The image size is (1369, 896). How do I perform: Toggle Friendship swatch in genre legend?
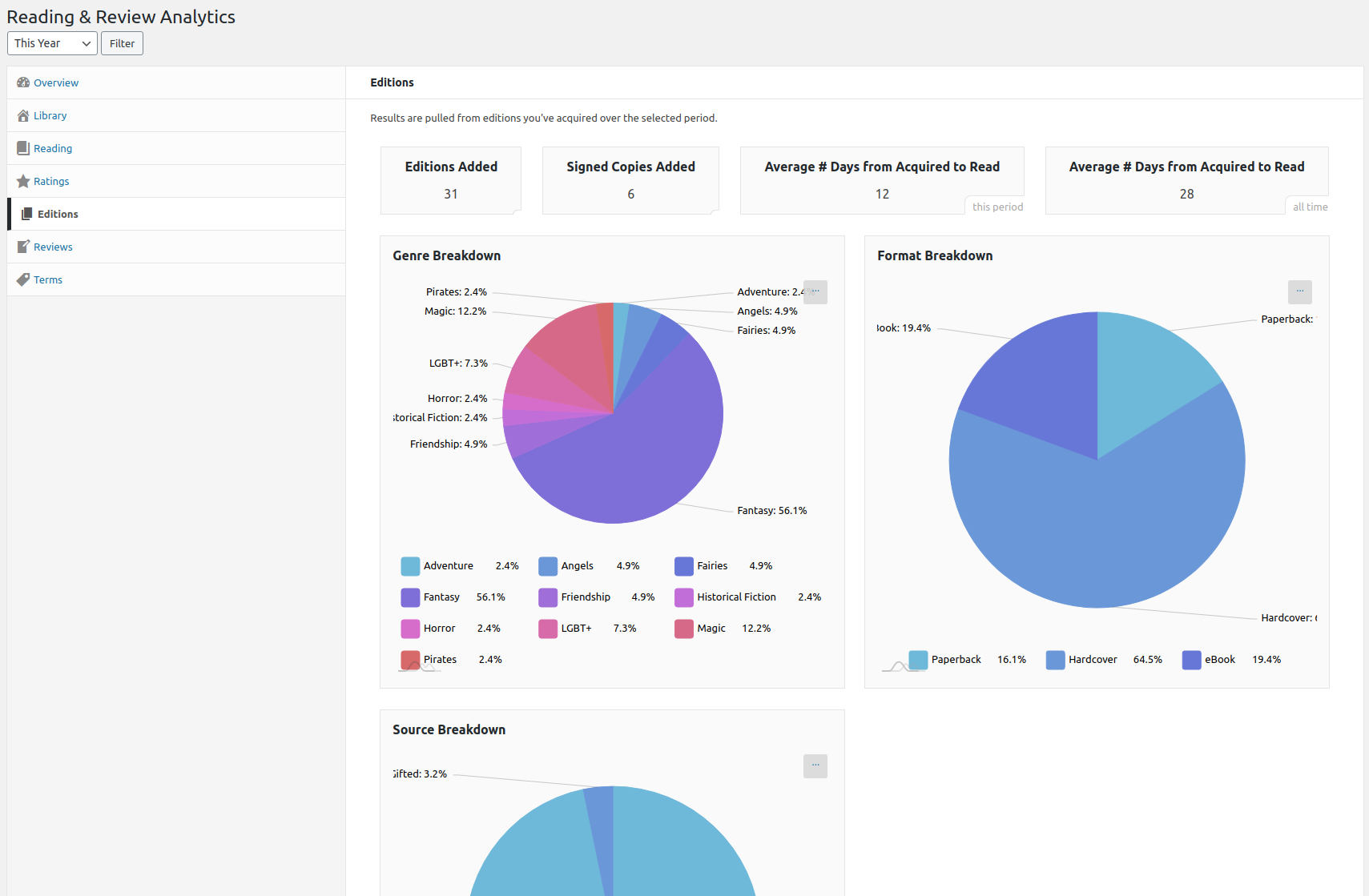(548, 597)
